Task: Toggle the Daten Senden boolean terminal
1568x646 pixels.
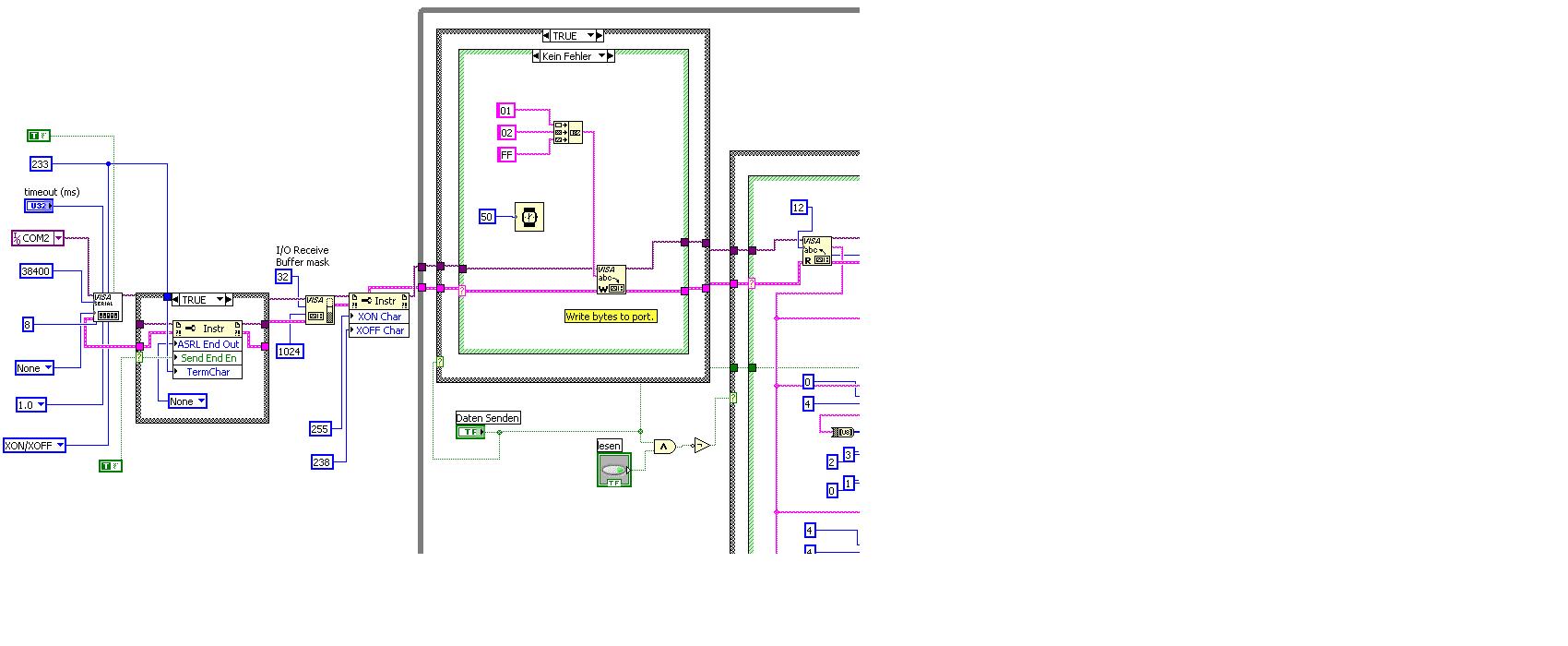Action: pyautogui.click(x=470, y=432)
